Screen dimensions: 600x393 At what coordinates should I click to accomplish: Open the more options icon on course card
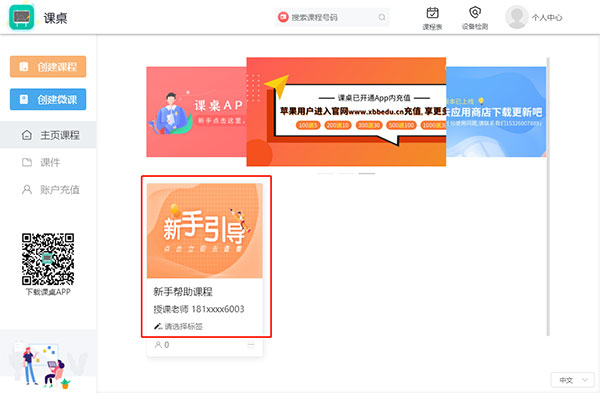251,345
